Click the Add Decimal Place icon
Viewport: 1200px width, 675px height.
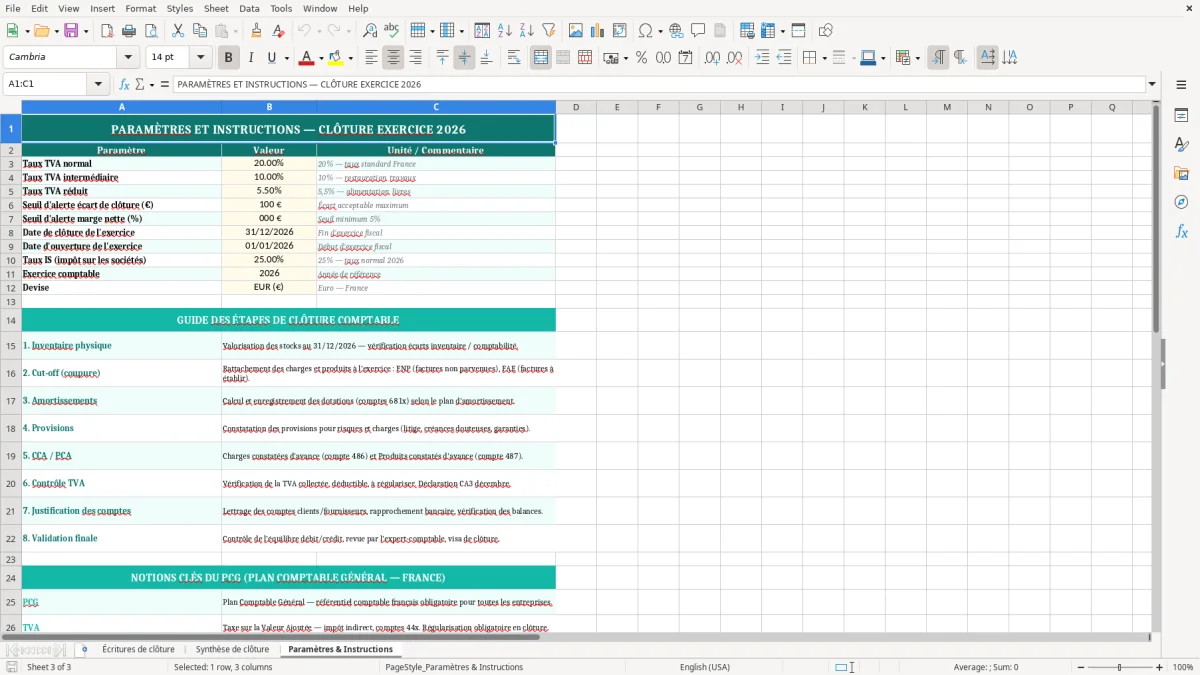point(713,58)
